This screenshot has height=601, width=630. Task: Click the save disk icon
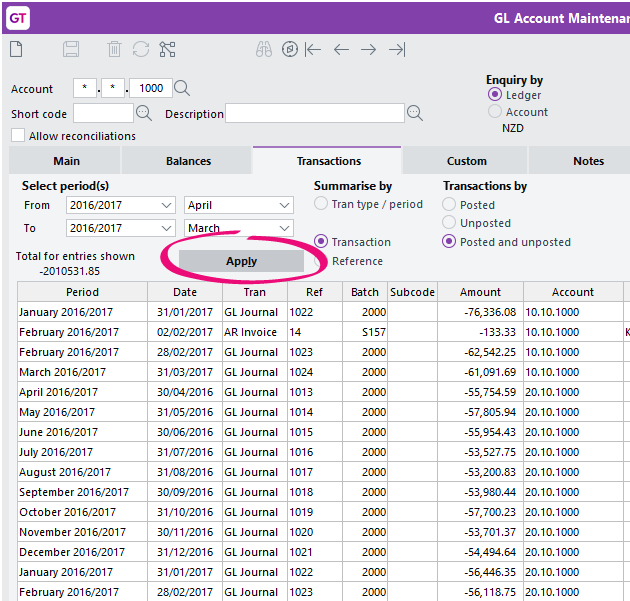[x=71, y=49]
